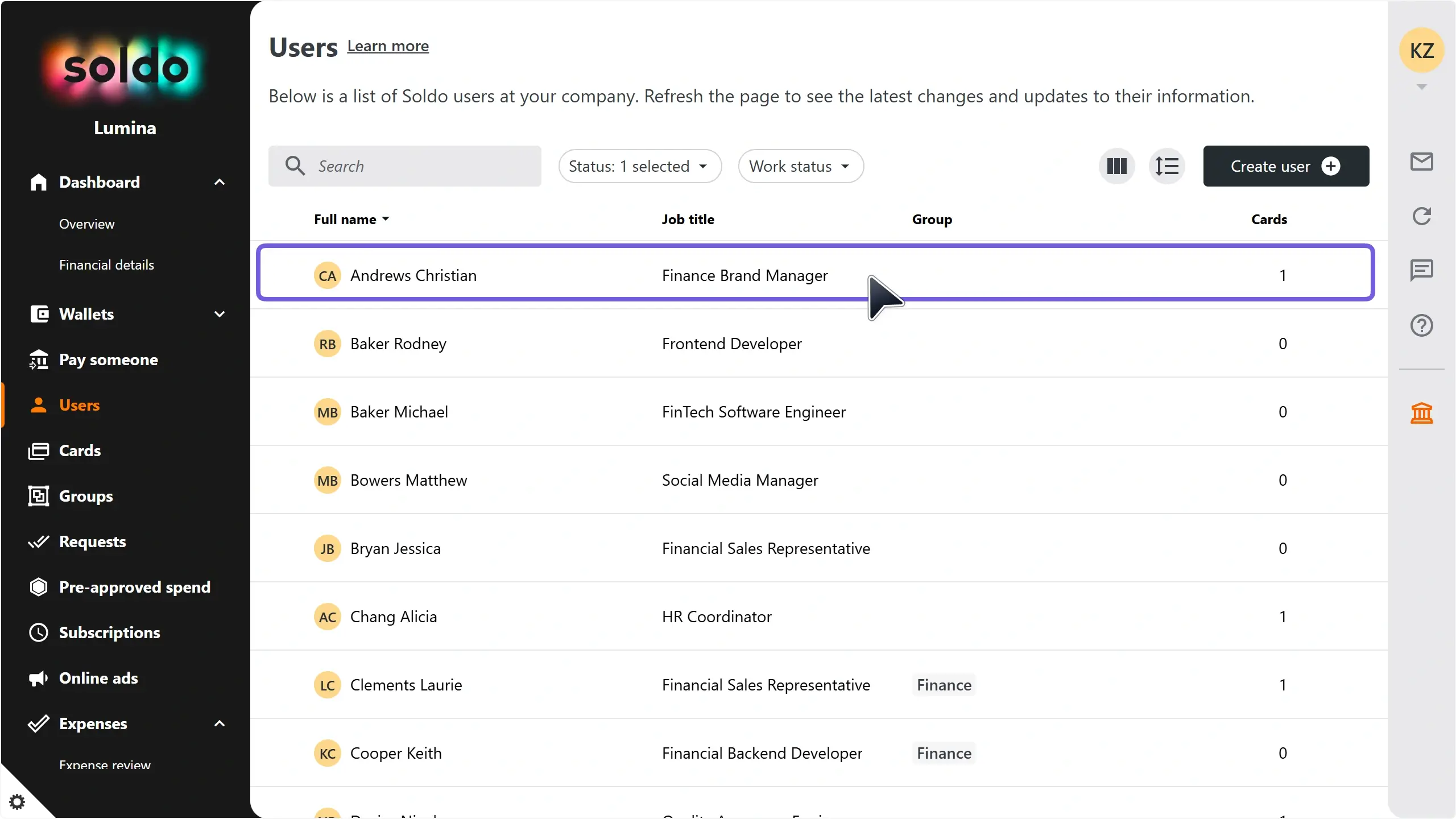This screenshot has height=819, width=1456.
Task: Select Pre-approved spend in sidebar
Action: (x=135, y=587)
